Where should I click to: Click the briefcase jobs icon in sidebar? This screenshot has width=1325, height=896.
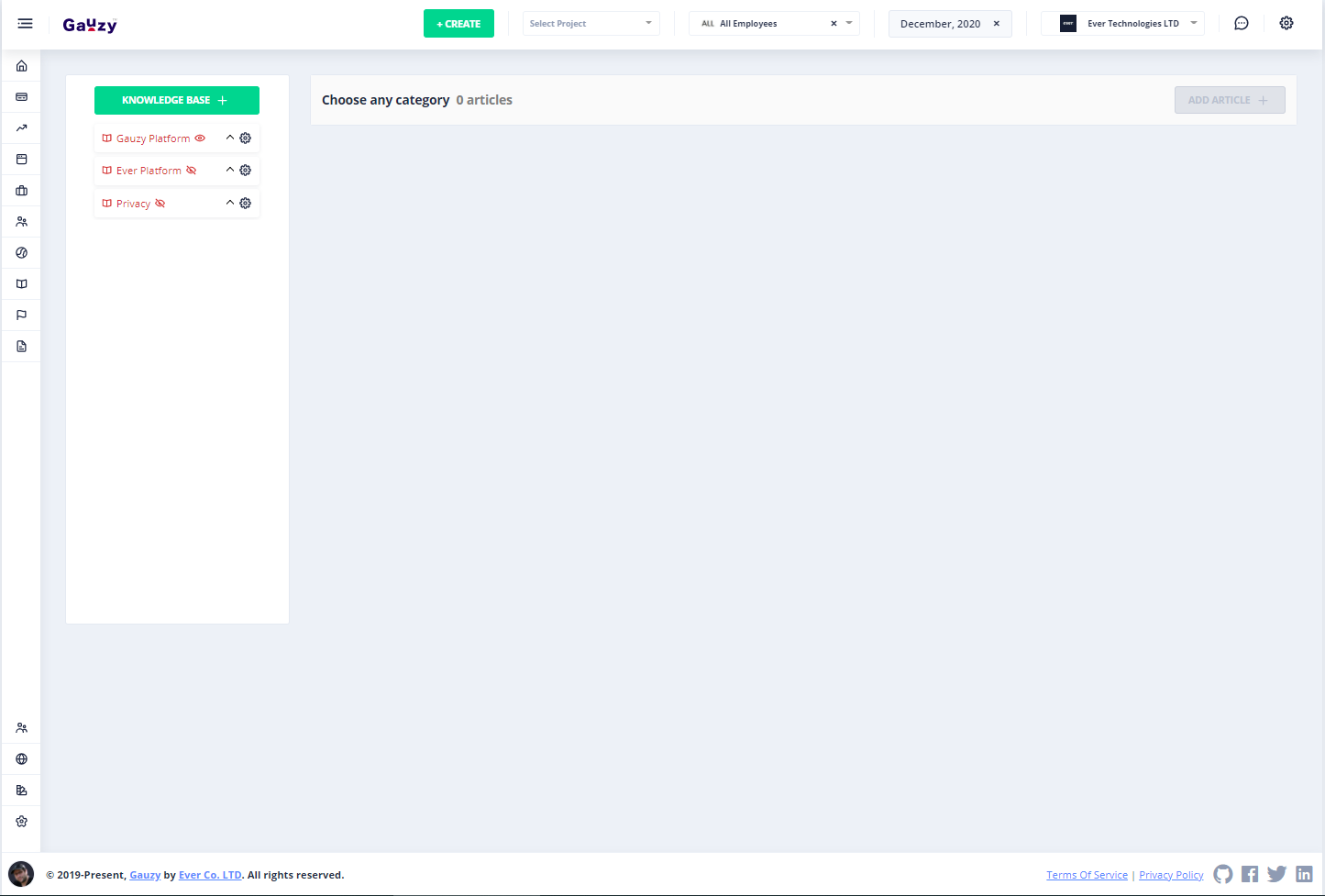point(22,191)
